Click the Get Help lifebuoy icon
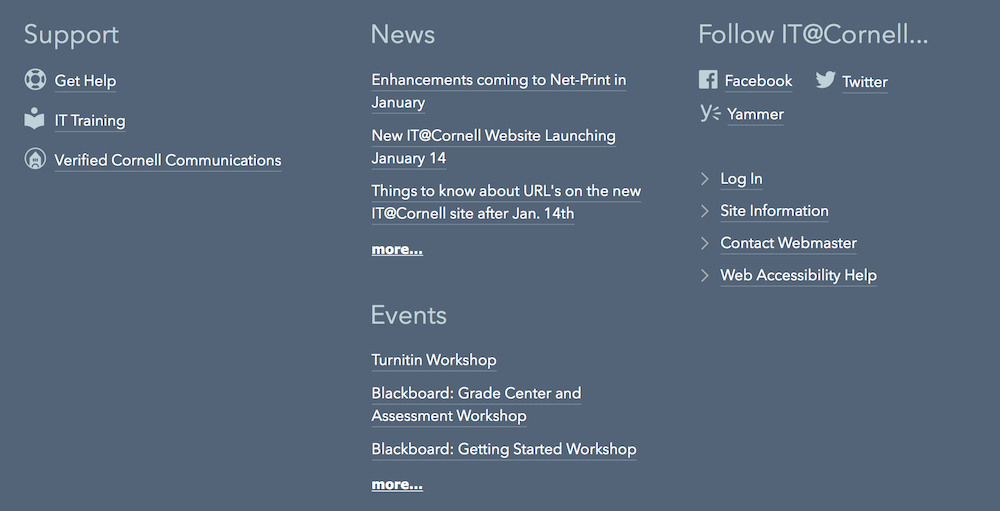1000x511 pixels. pos(35,79)
